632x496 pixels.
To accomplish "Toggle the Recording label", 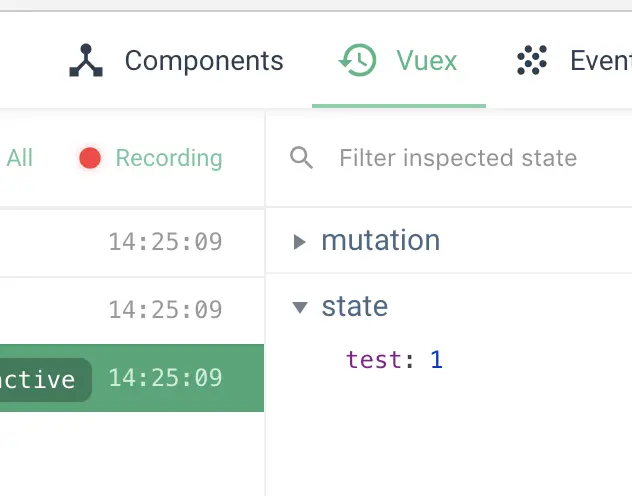I will pos(168,158).
